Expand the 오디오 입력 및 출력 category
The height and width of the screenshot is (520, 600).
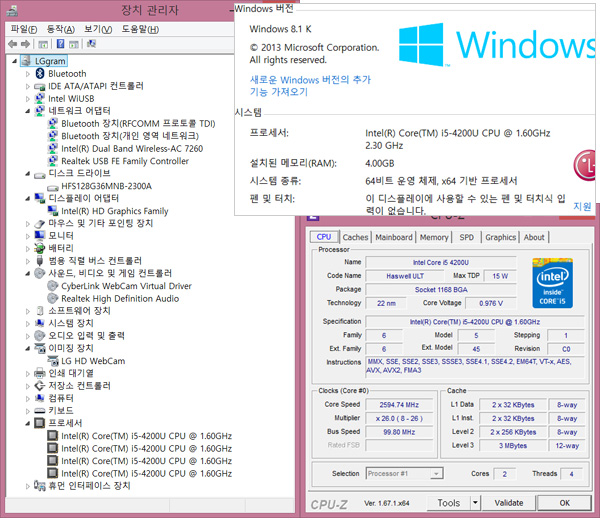(x=28, y=336)
